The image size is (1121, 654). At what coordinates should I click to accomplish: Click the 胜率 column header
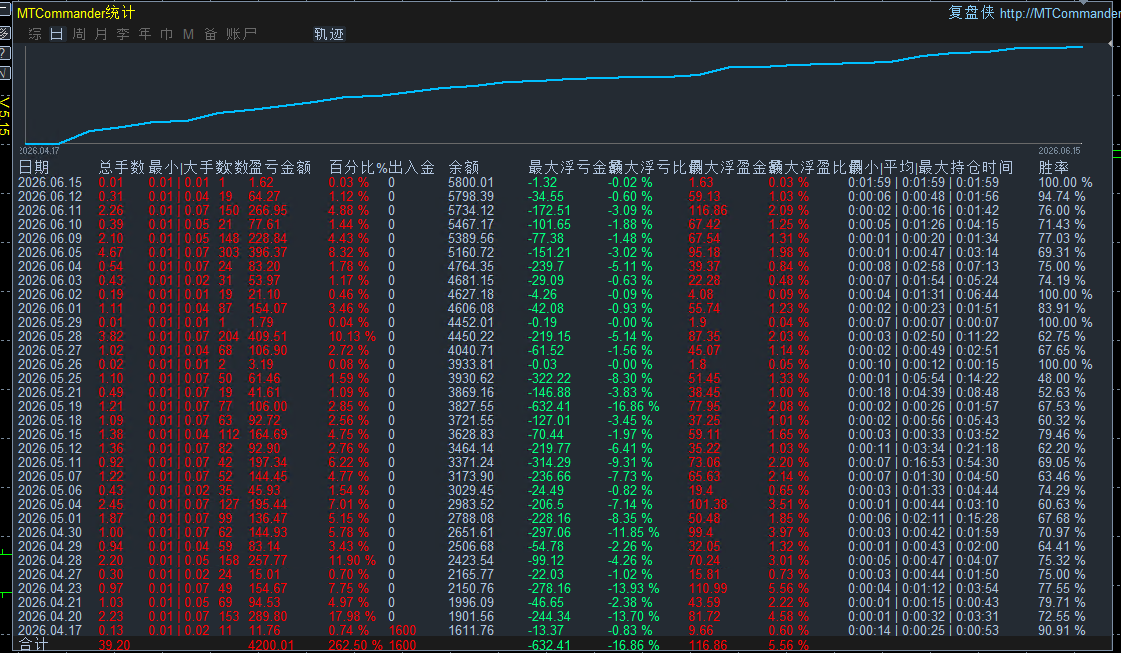coord(1053,167)
